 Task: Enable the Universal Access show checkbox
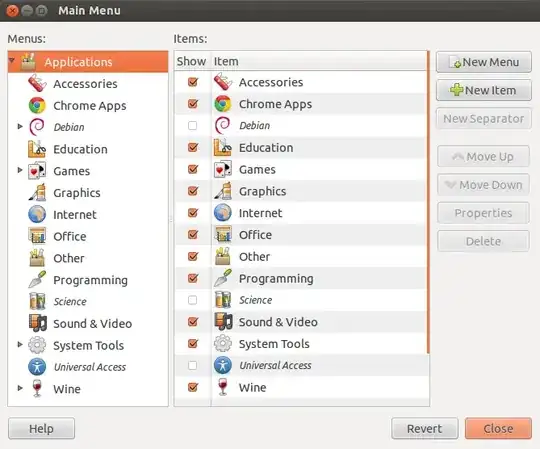(193, 366)
